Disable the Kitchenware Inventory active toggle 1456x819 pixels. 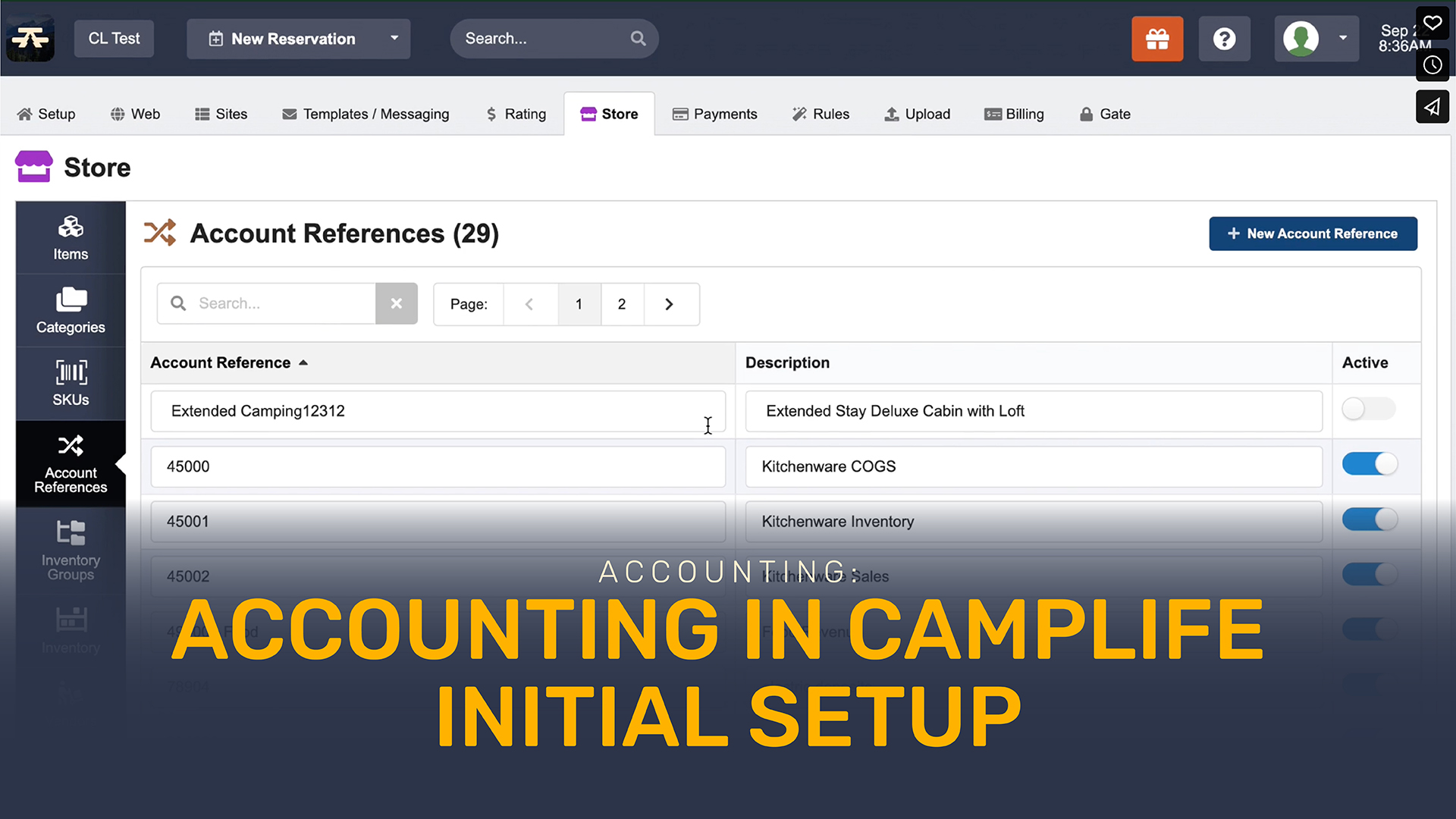[x=1370, y=519]
